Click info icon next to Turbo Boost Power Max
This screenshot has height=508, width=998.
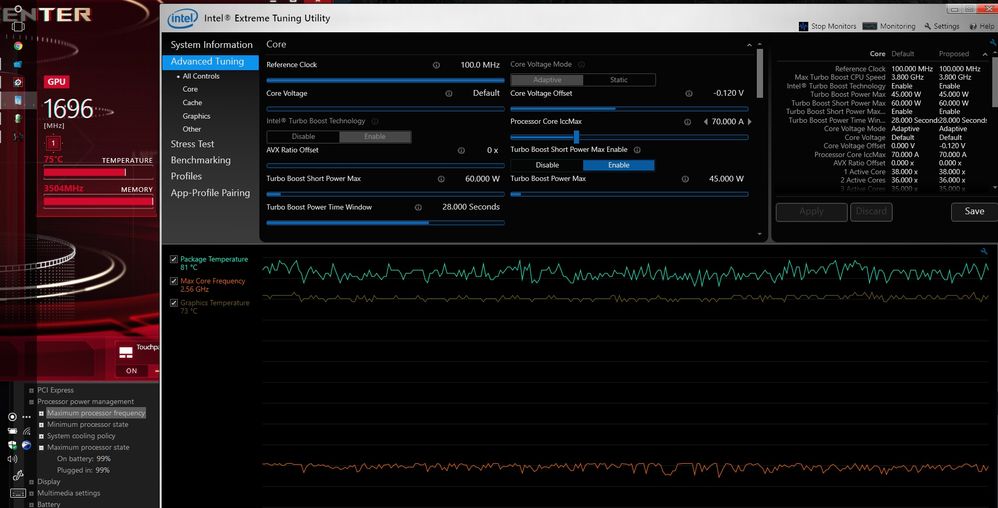click(x=685, y=179)
